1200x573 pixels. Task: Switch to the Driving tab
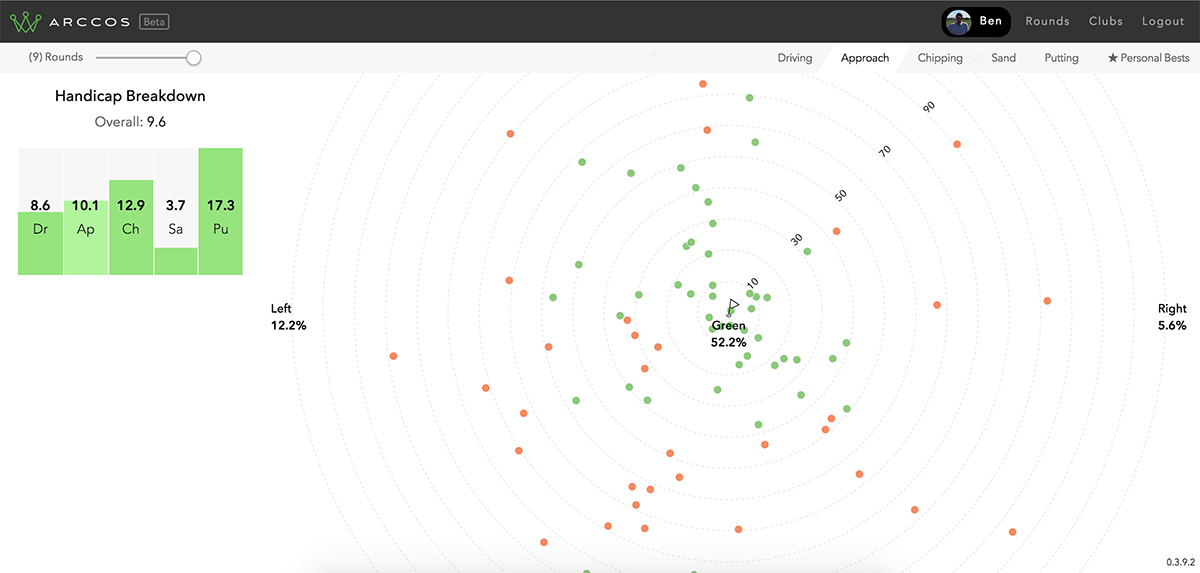pyautogui.click(x=795, y=58)
